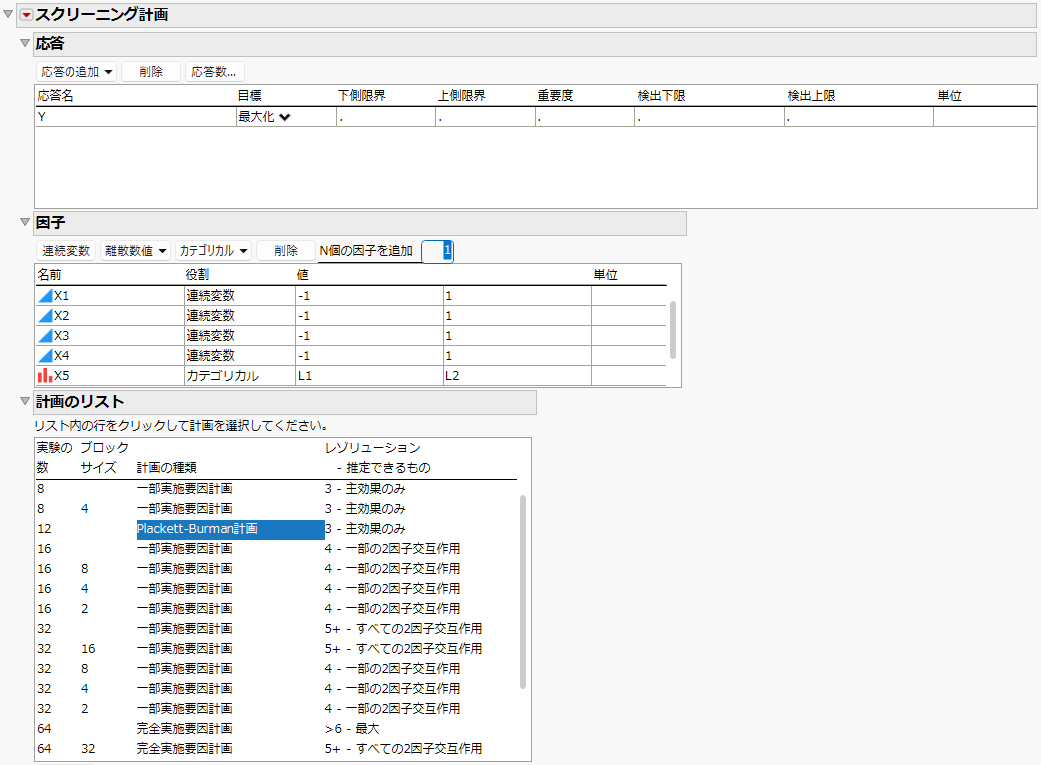Click the blue continuous icon for X1
Image resolution: width=1041 pixels, height=765 pixels.
tap(45, 296)
